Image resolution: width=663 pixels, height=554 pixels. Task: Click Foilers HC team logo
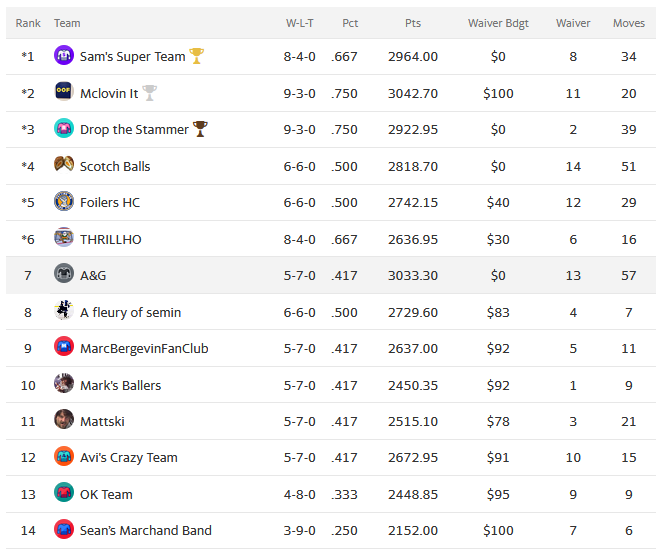coord(64,202)
